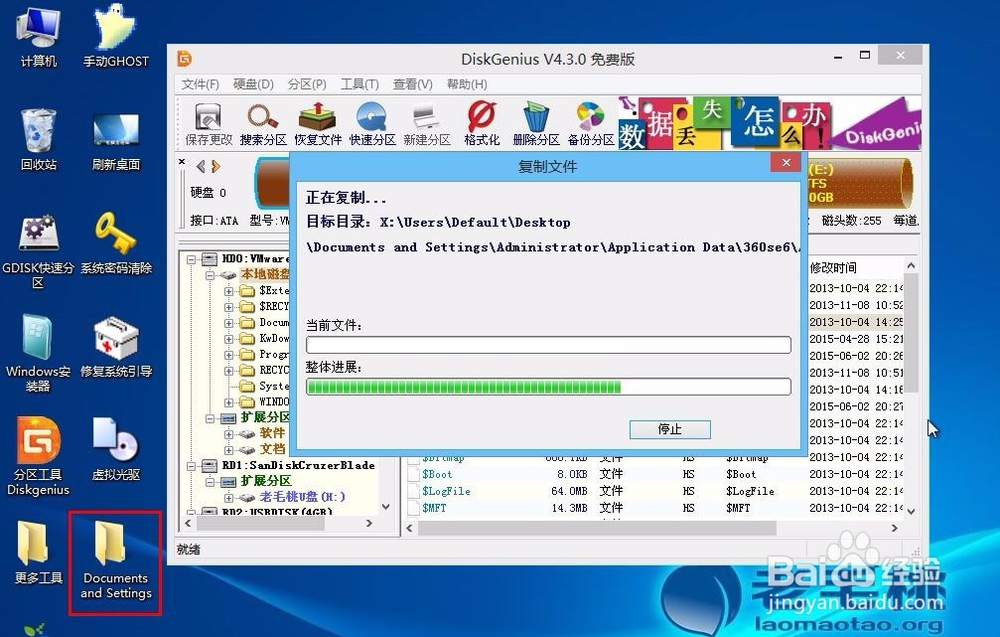Open 查看(V) menu

tap(413, 84)
